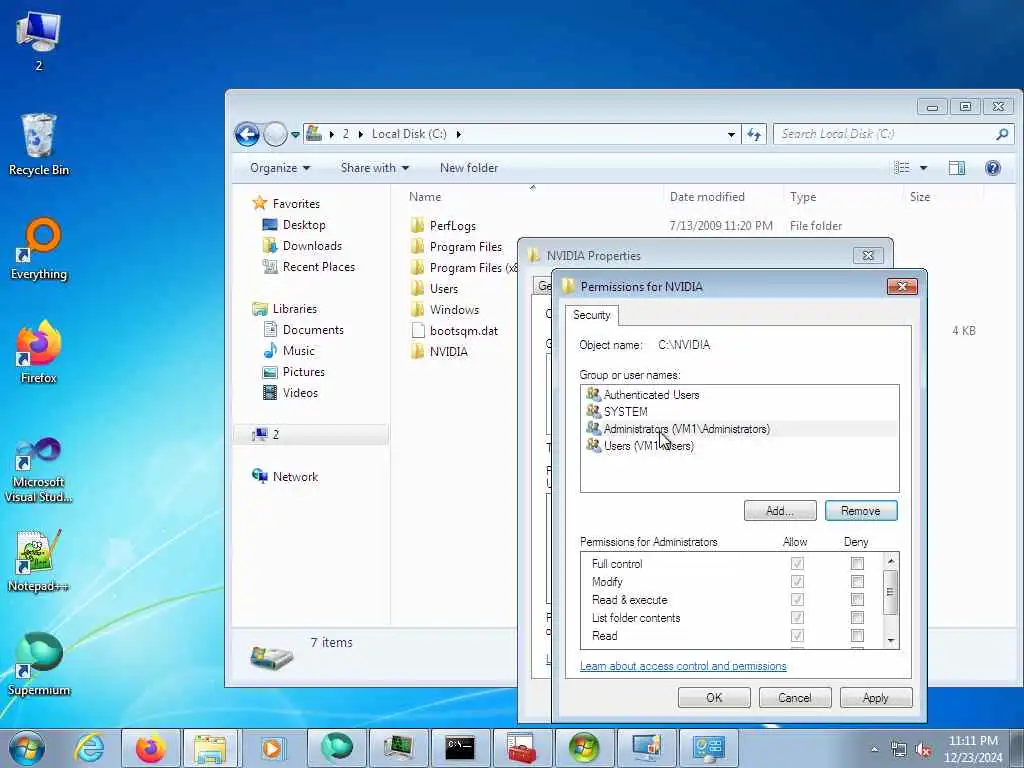Launch Internet Explorer from taskbar
The width and height of the screenshot is (1024, 768).
tap(89, 748)
